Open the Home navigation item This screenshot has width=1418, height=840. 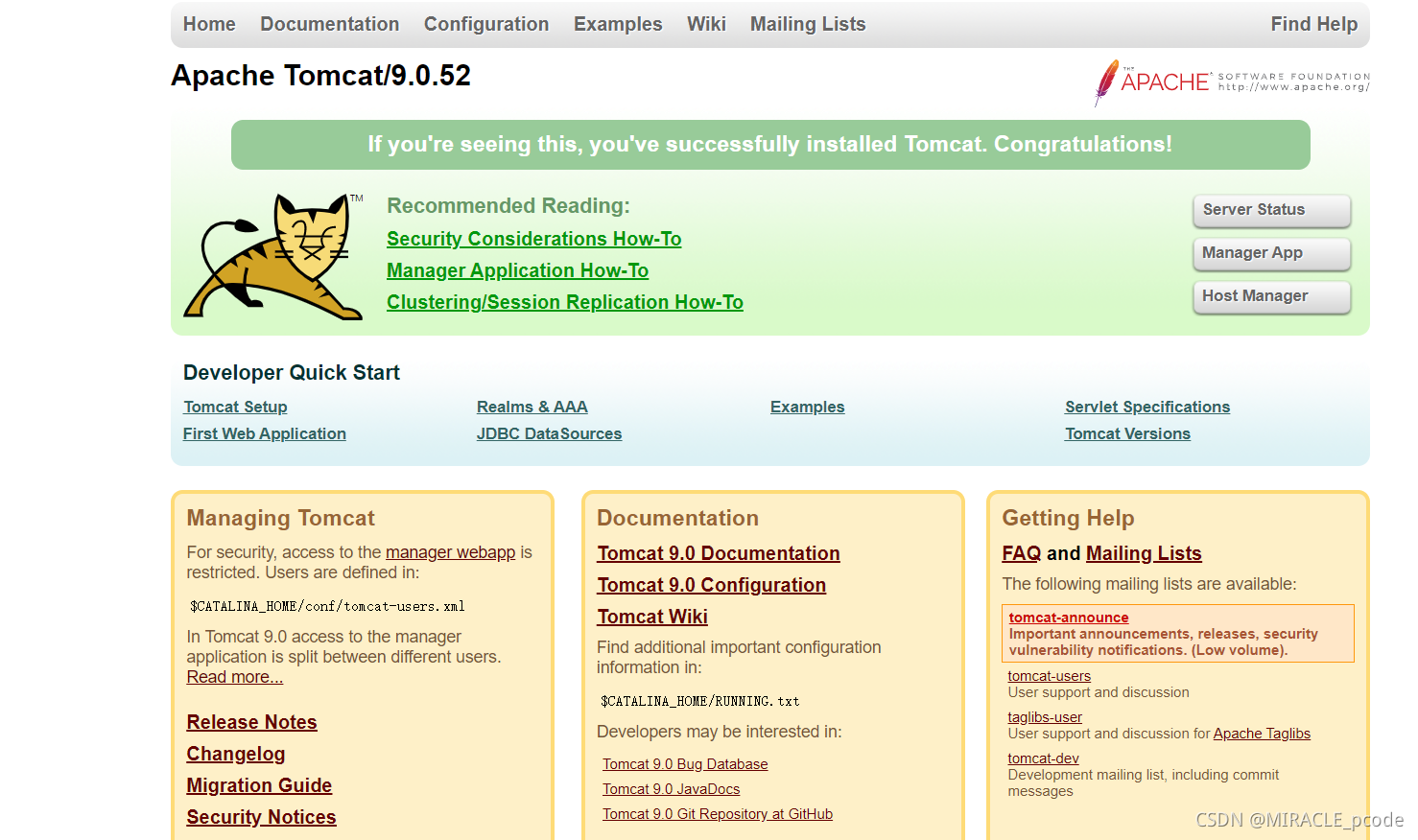point(209,24)
